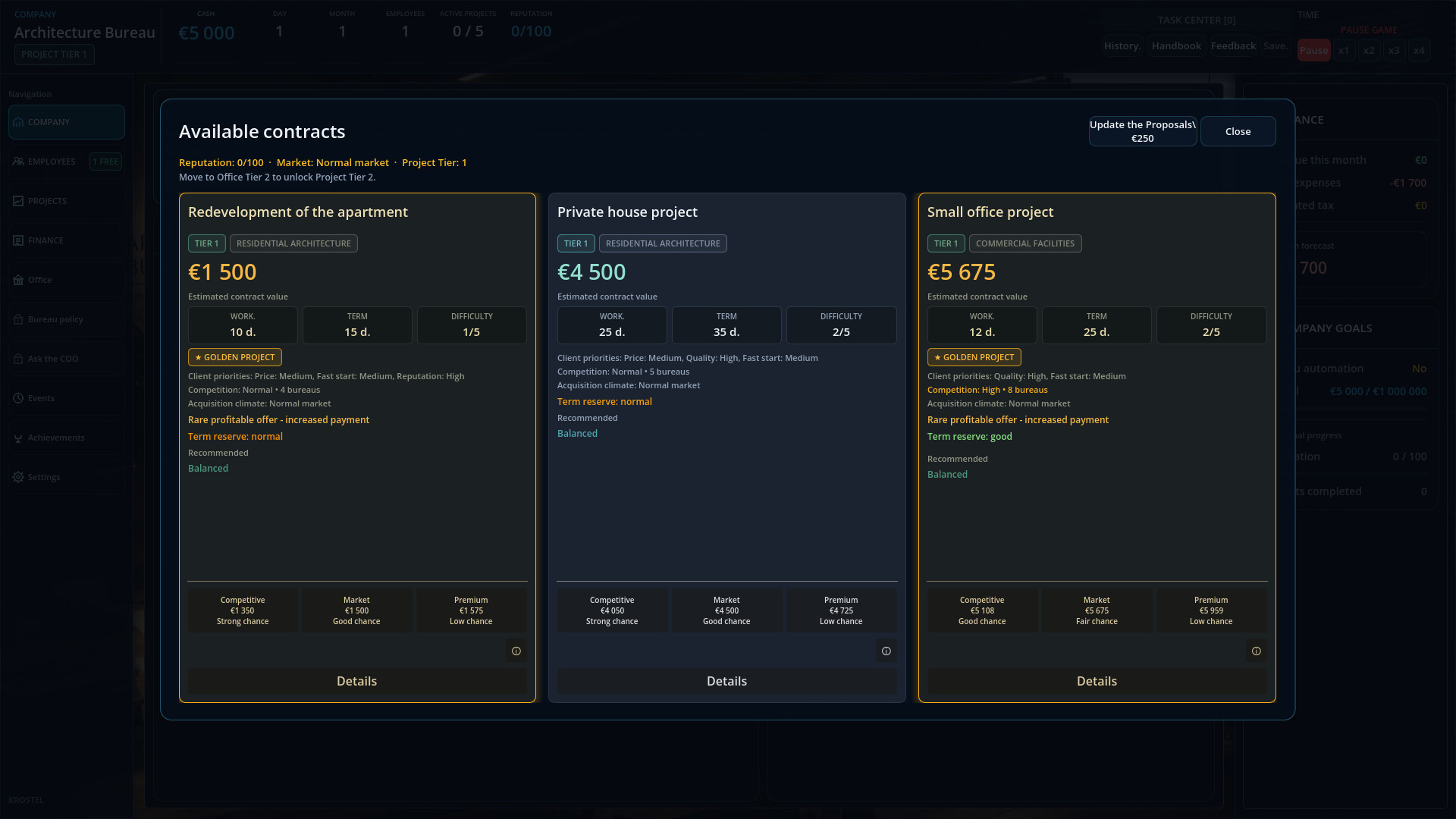Viewport: 1456px width, 819px height.
Task: Choose Market €4 500 bid for private house
Action: pos(726,610)
